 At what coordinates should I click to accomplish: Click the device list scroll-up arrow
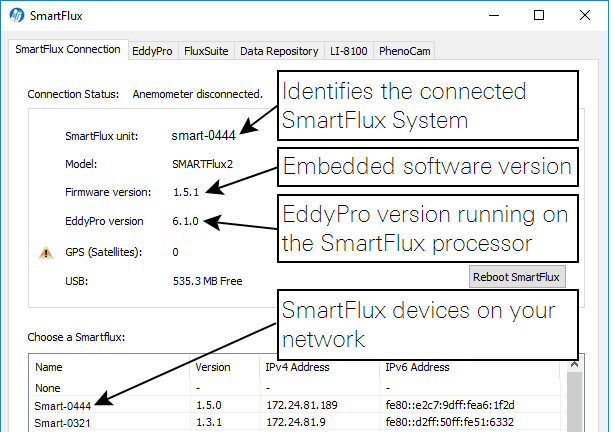pos(574,365)
